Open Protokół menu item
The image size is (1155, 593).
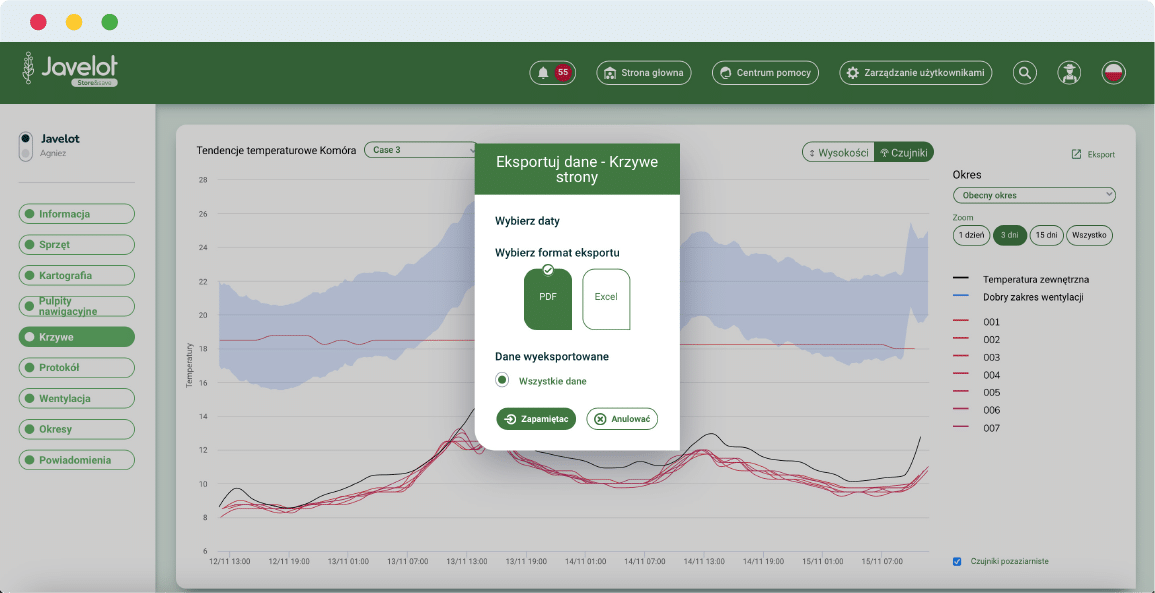point(77,368)
